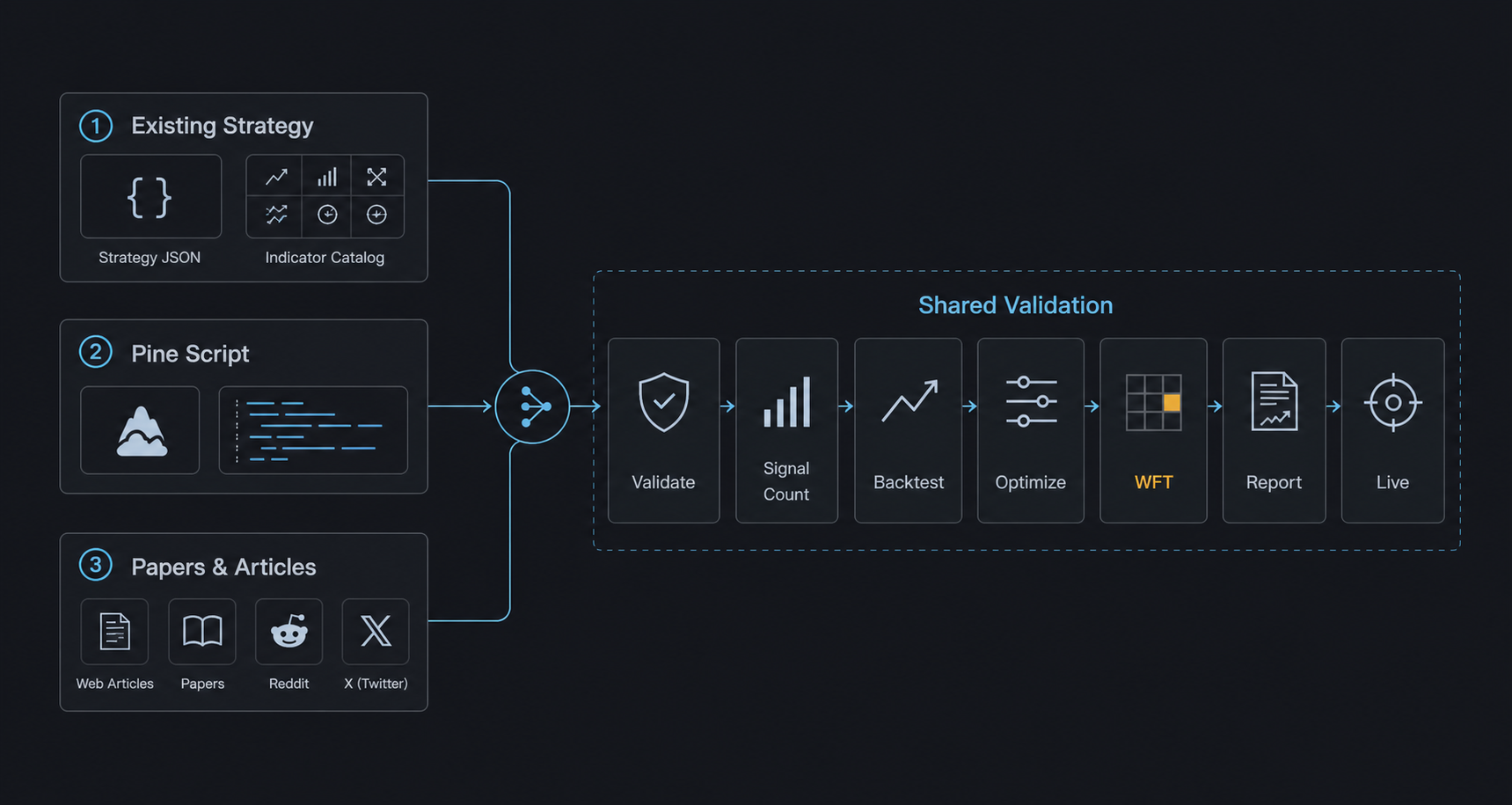Viewport: 1512px width, 805px height.
Task: Select the Backtest rising arrow icon
Action: point(909,401)
